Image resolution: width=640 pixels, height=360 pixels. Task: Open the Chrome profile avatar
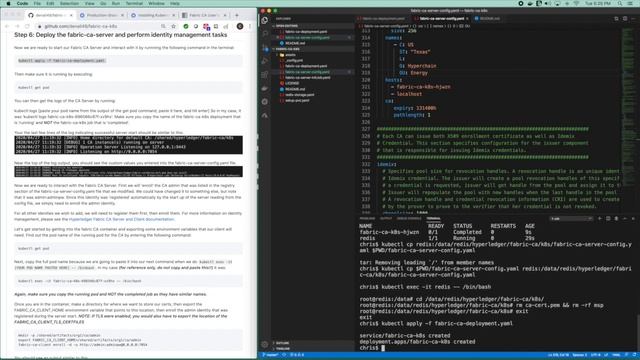pyautogui.click(x=240, y=26)
